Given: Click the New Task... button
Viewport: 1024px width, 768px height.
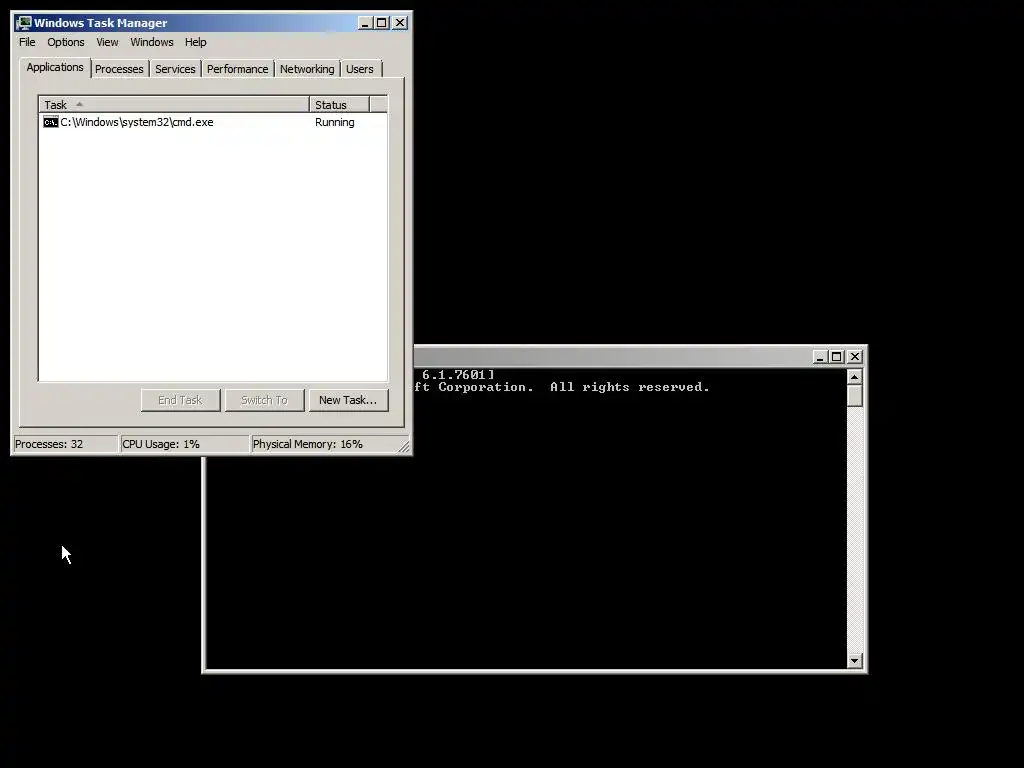Looking at the screenshot, I should point(348,400).
